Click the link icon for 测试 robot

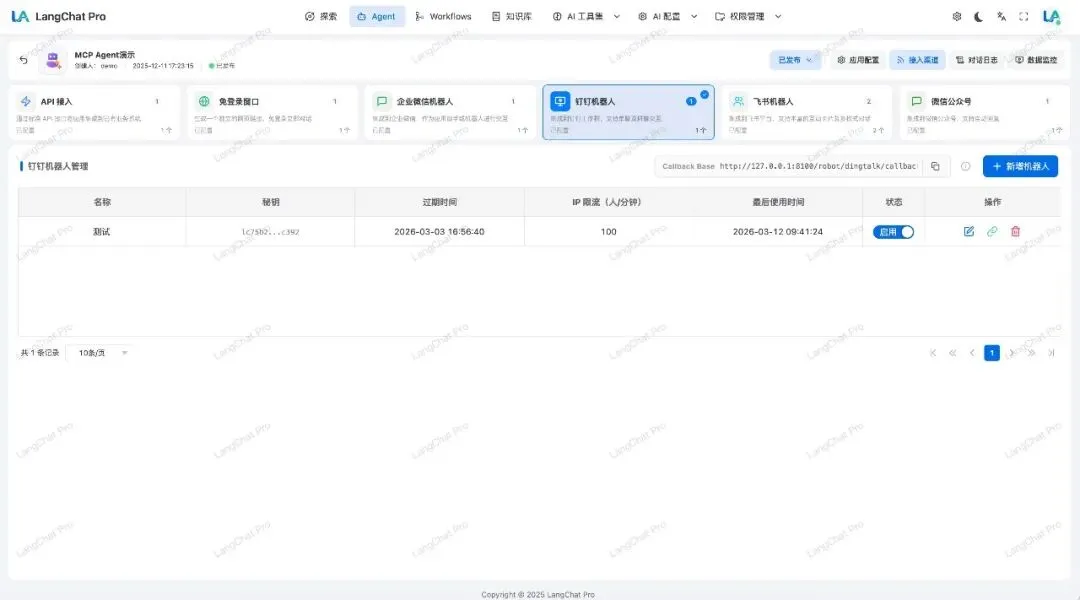point(992,231)
